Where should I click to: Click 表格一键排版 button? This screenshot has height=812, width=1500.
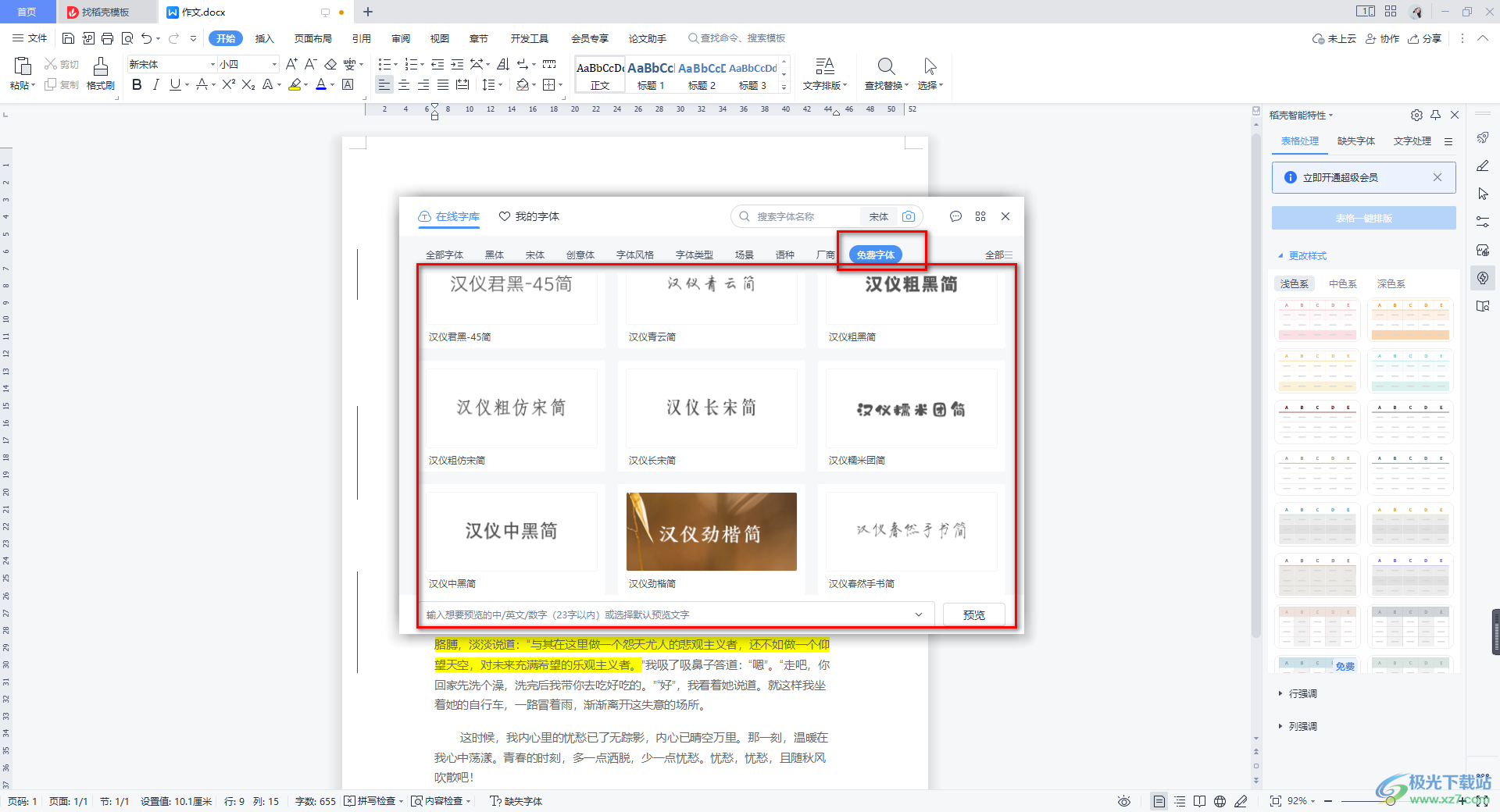coord(1363,218)
